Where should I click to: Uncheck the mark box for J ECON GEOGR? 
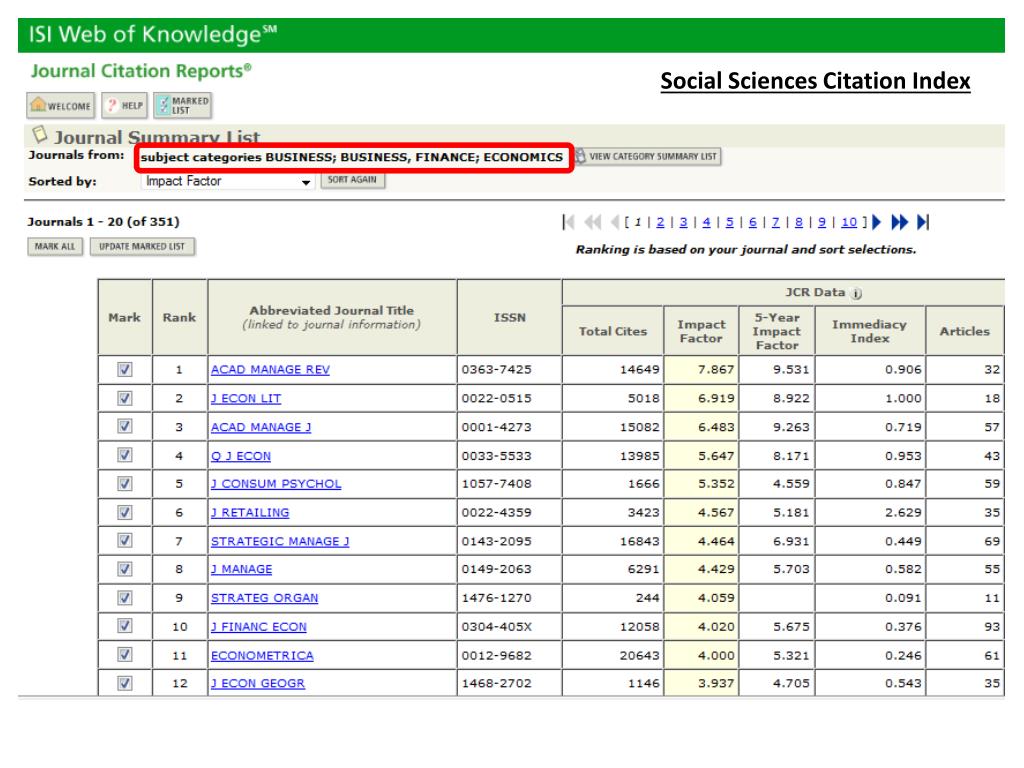[x=125, y=684]
